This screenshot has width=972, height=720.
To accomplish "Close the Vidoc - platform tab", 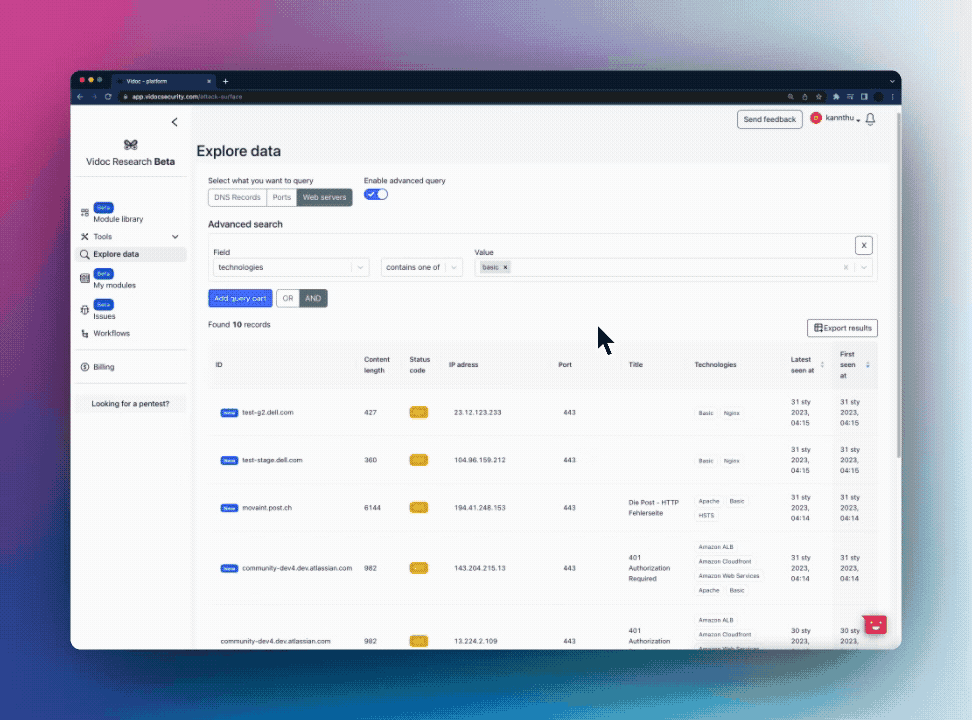I will coord(209,81).
